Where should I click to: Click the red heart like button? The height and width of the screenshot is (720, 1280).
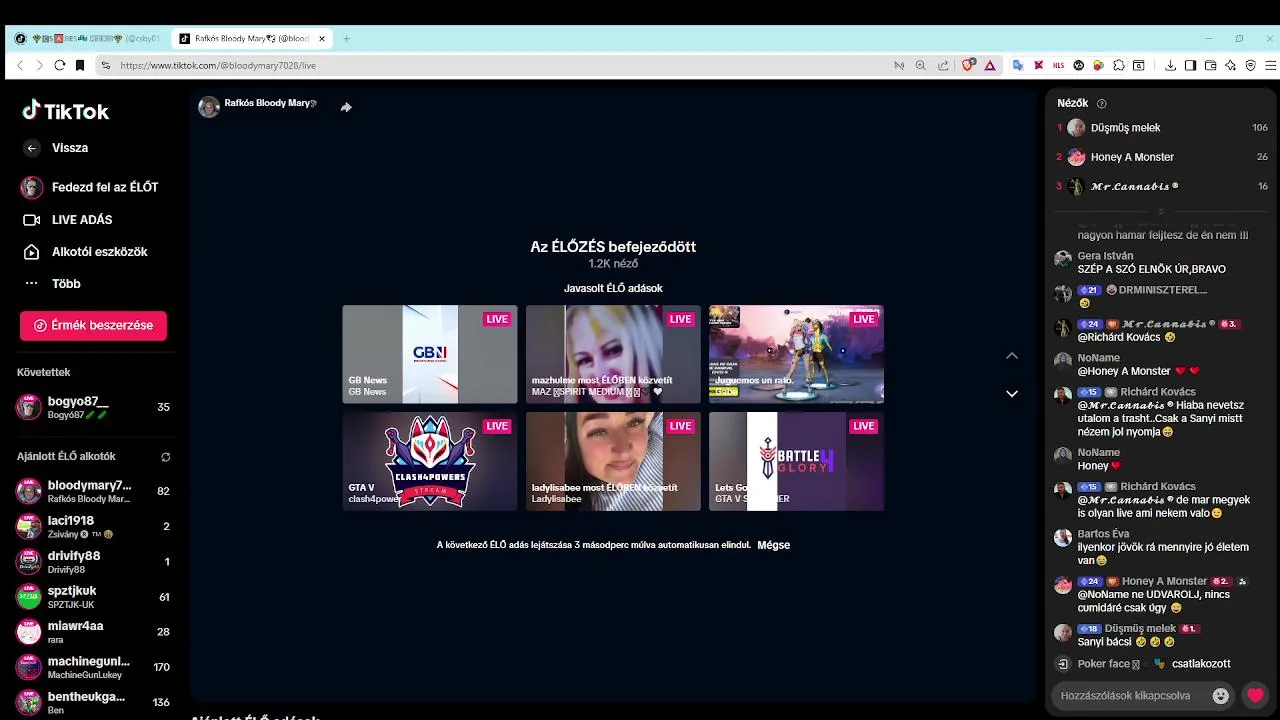click(x=1255, y=695)
